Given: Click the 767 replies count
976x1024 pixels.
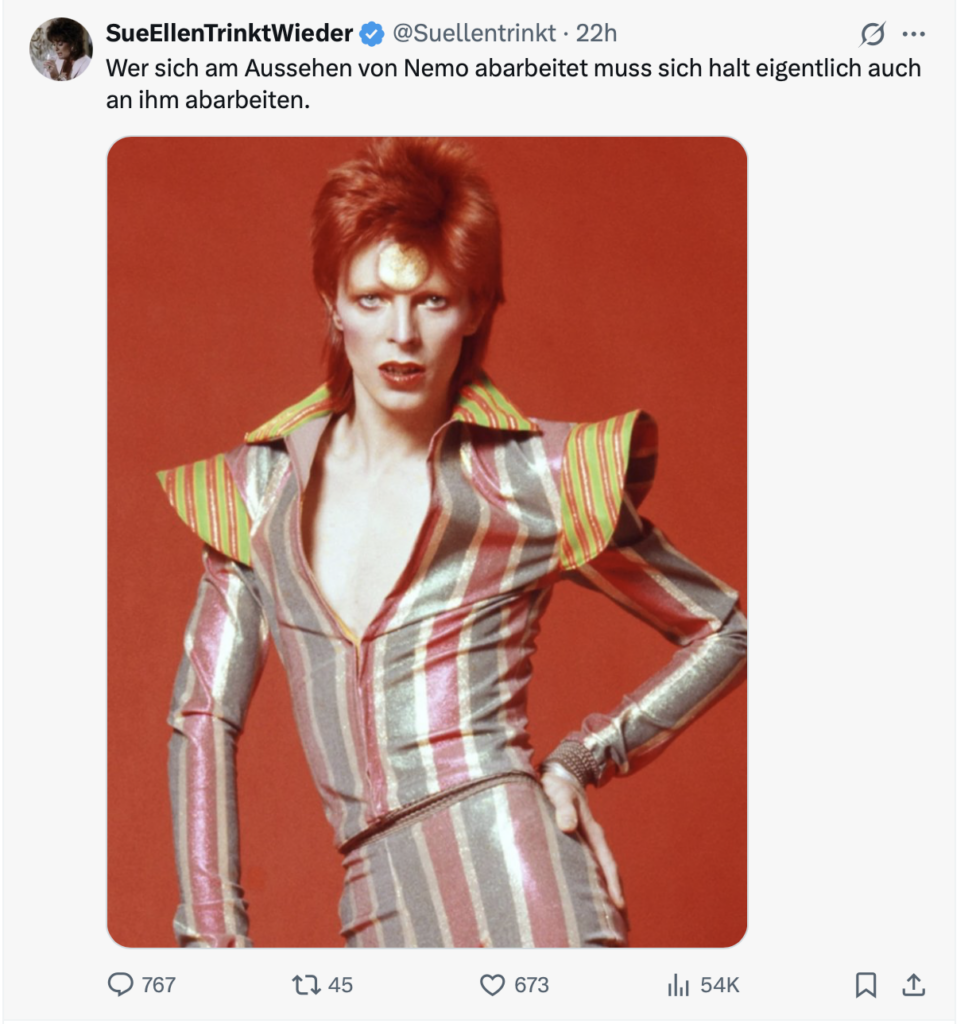Looking at the screenshot, I should tap(159, 985).
